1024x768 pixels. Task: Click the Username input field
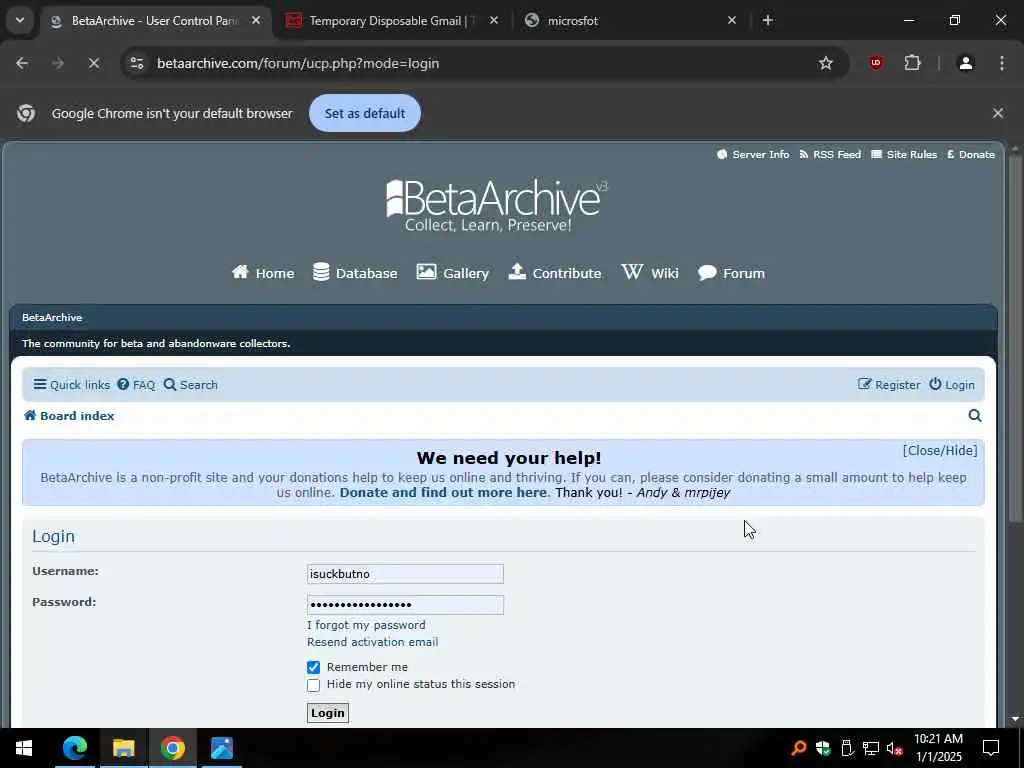tap(405, 574)
